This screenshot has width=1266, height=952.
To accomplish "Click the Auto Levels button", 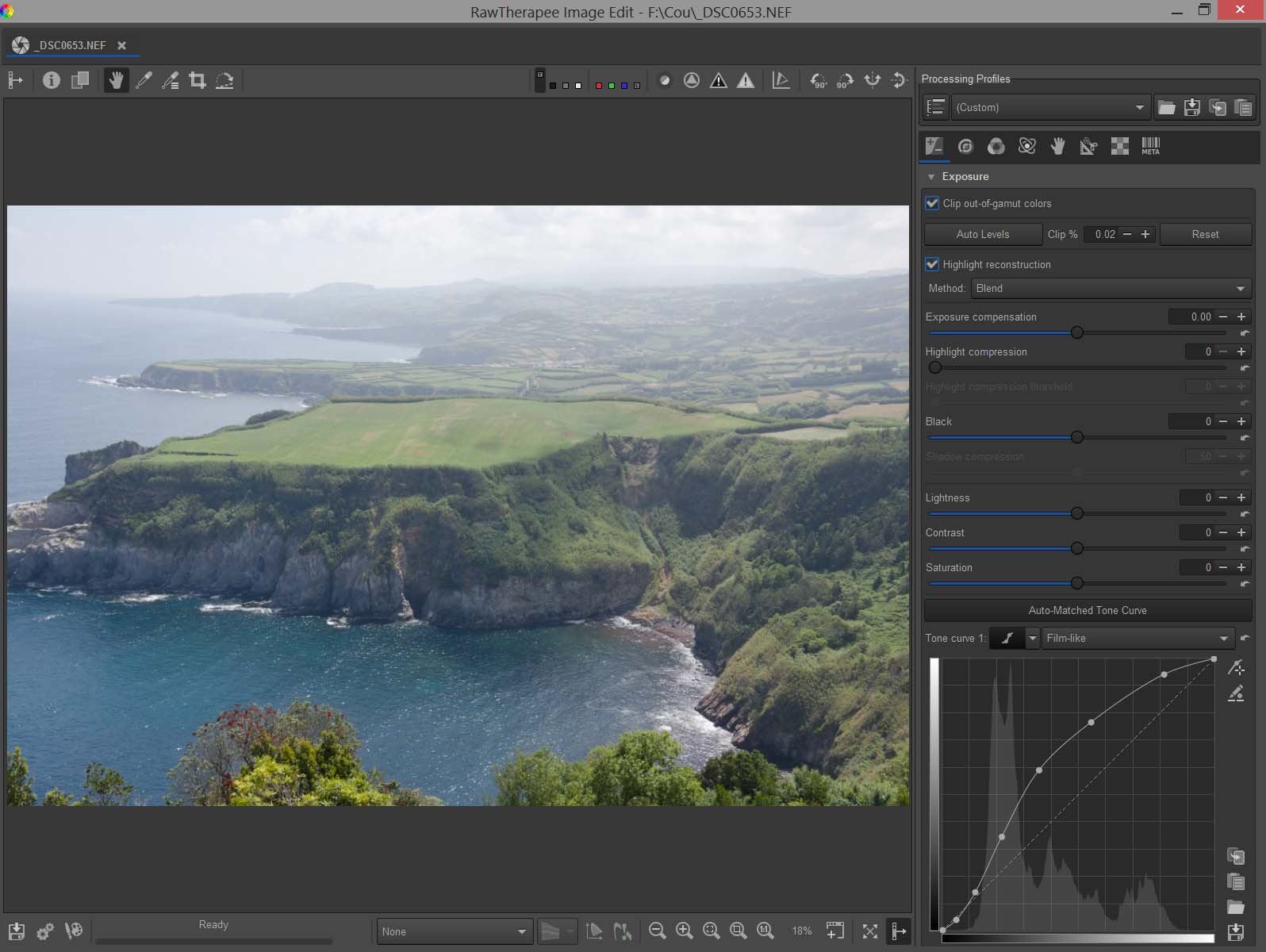I will 983,234.
